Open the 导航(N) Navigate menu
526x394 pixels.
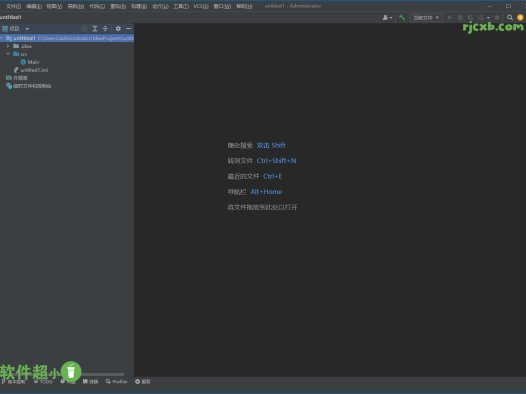click(x=76, y=6)
